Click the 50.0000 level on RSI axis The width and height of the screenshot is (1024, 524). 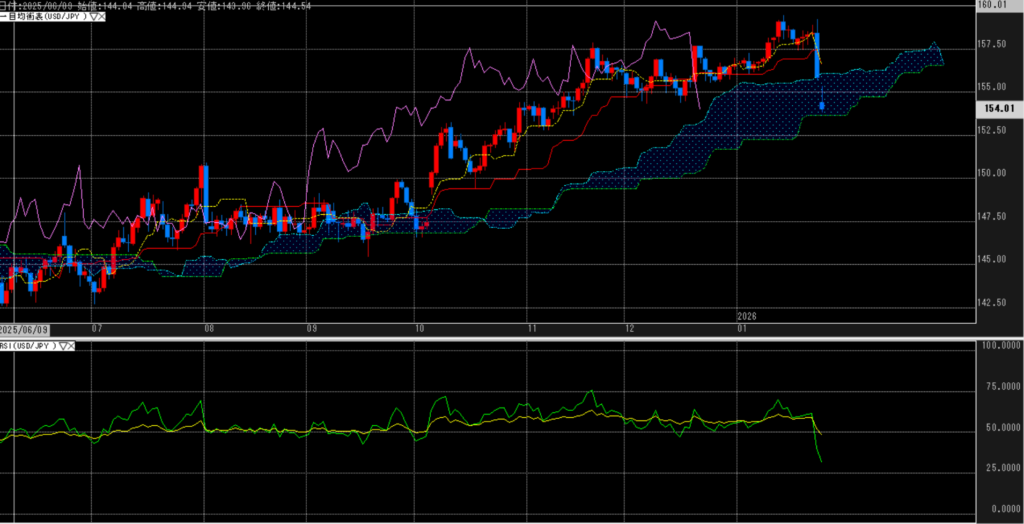coord(998,427)
